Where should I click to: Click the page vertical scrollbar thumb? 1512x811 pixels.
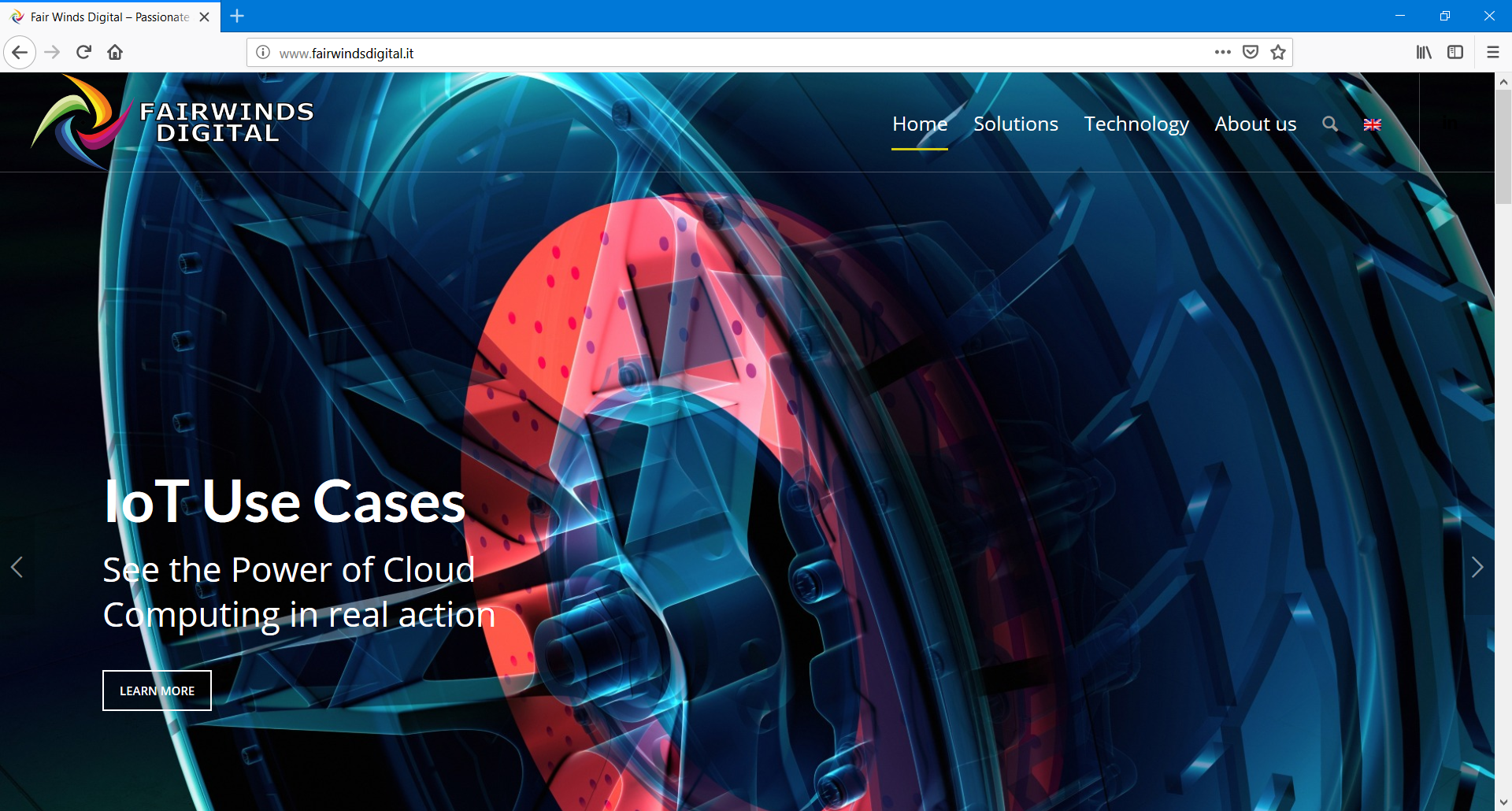point(1503,146)
